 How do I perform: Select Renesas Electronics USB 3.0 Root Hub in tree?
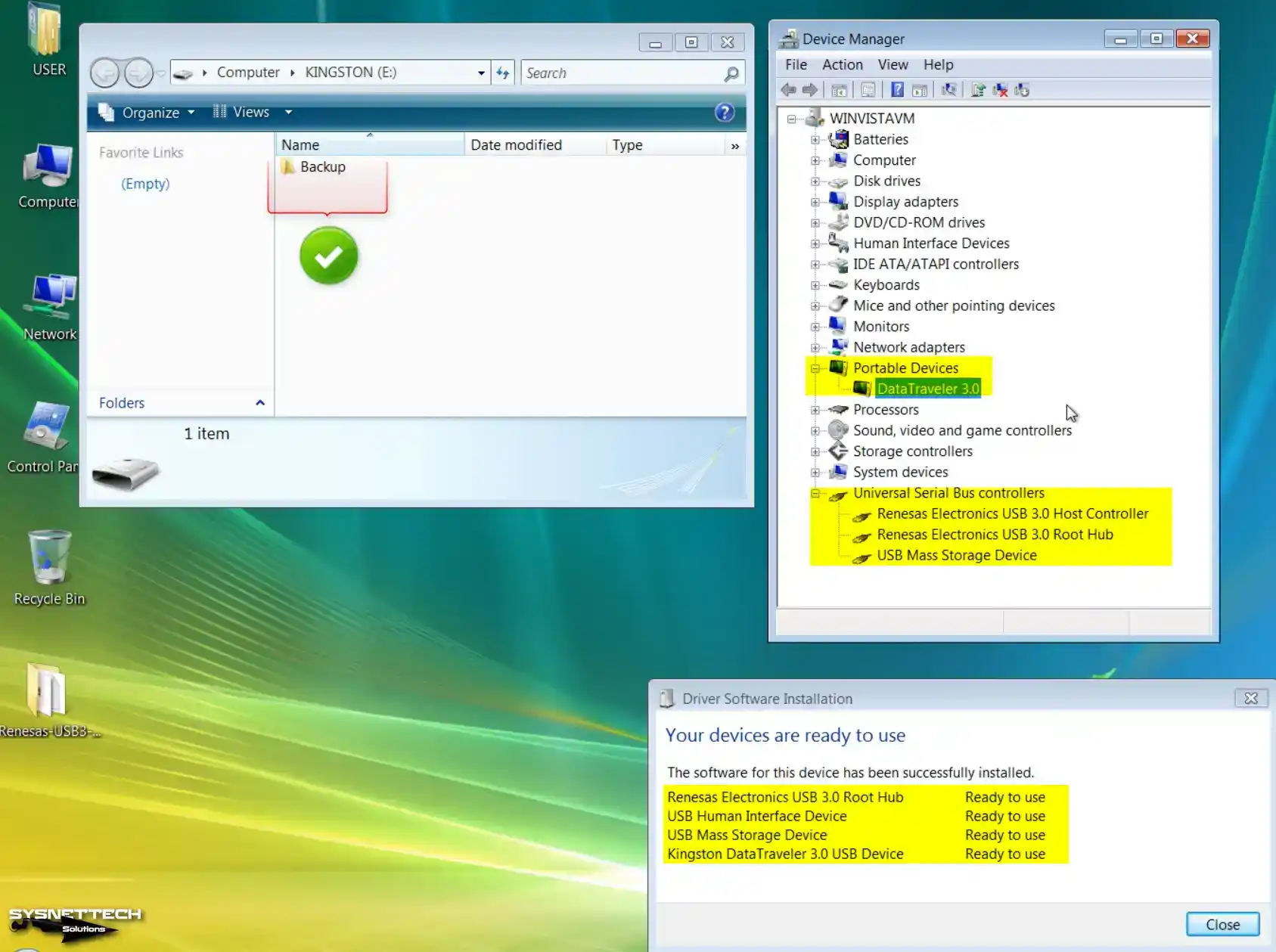pyautogui.click(x=995, y=535)
